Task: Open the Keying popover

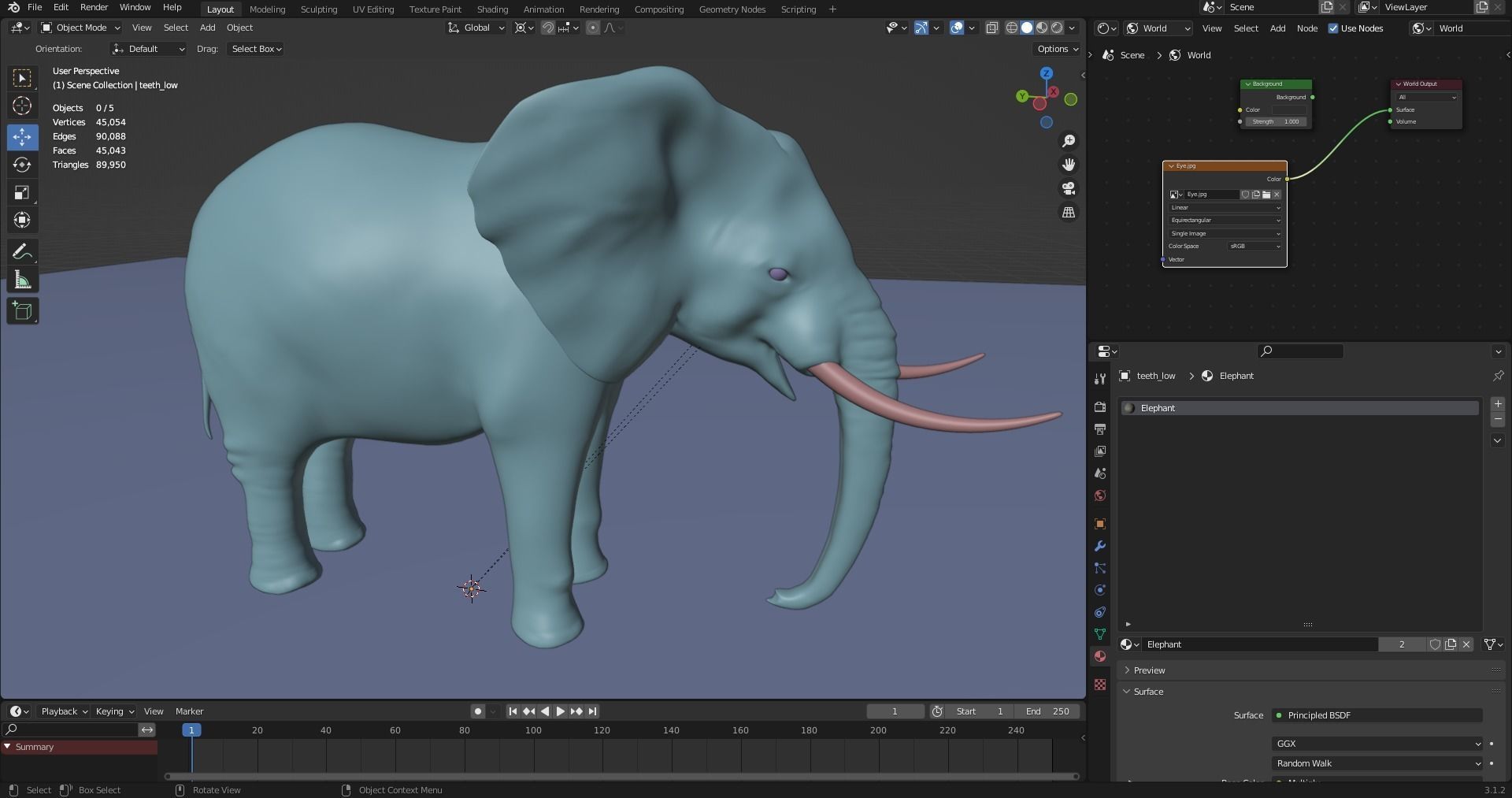Action: pyautogui.click(x=114, y=711)
